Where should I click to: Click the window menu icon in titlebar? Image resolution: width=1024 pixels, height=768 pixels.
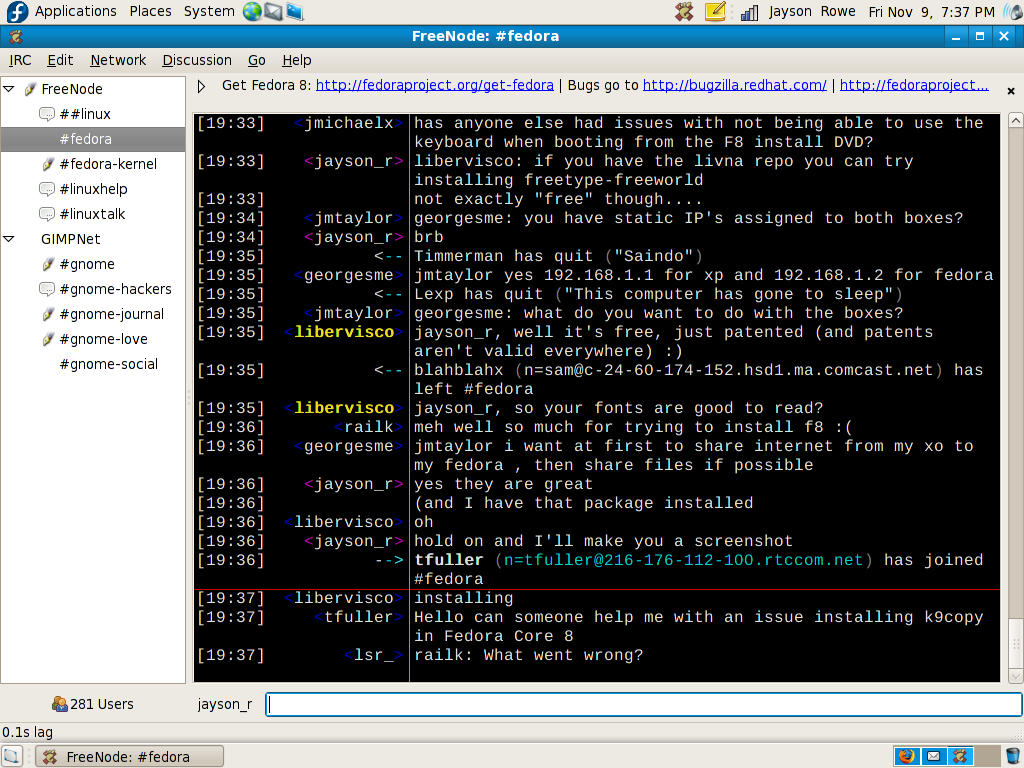click(x=16, y=37)
